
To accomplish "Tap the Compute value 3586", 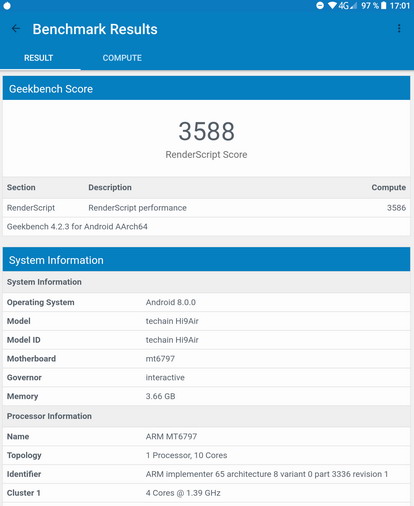I will pyautogui.click(x=396, y=208).
